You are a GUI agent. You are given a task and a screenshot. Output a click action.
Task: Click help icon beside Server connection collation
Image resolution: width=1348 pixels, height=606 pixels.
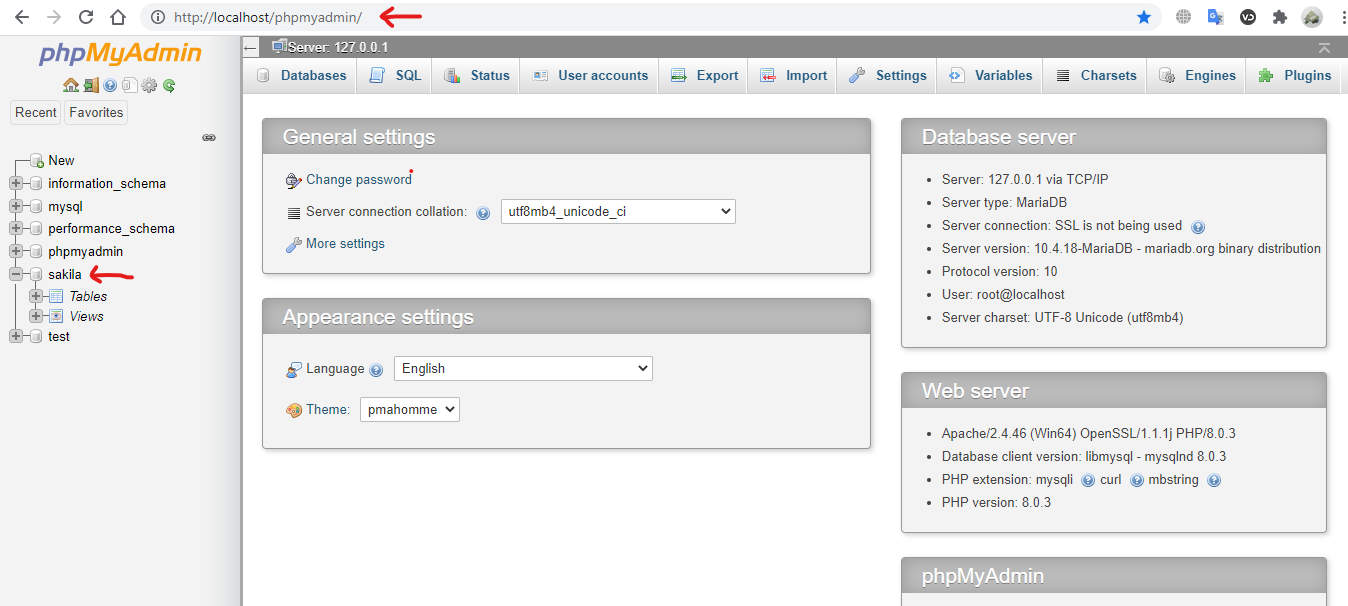point(483,213)
